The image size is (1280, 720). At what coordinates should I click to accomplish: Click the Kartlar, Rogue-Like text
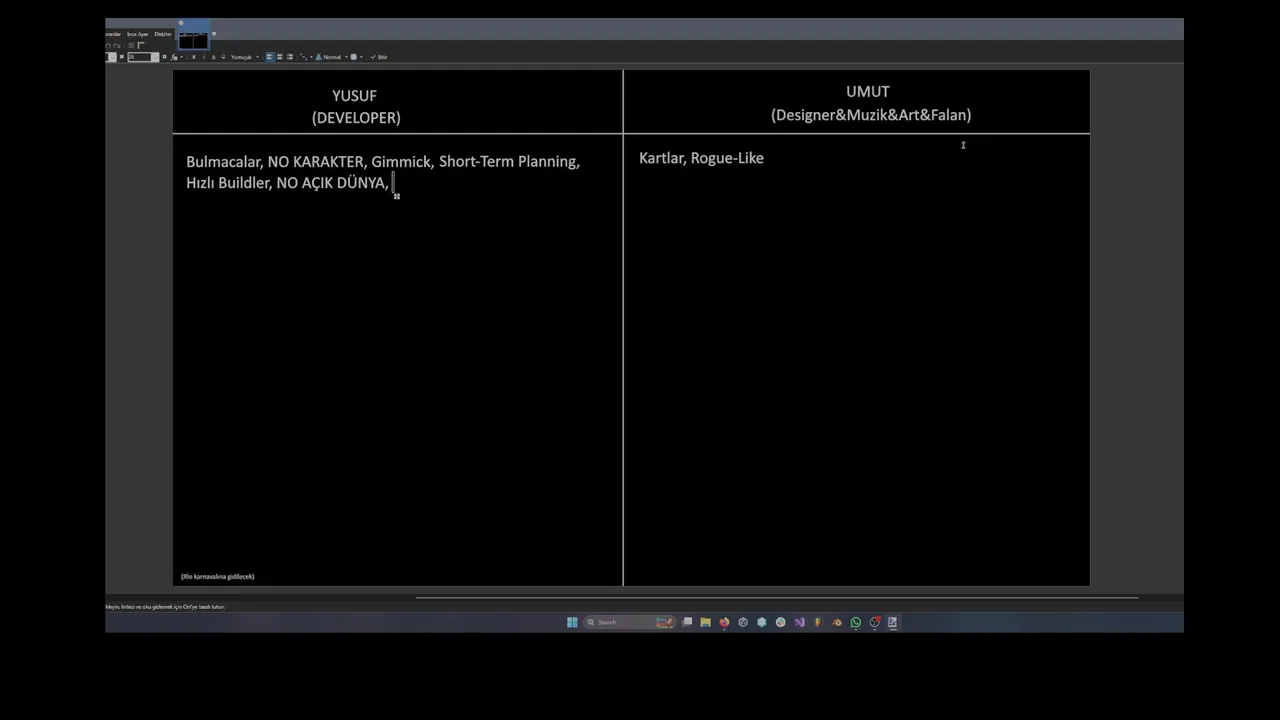click(x=701, y=158)
